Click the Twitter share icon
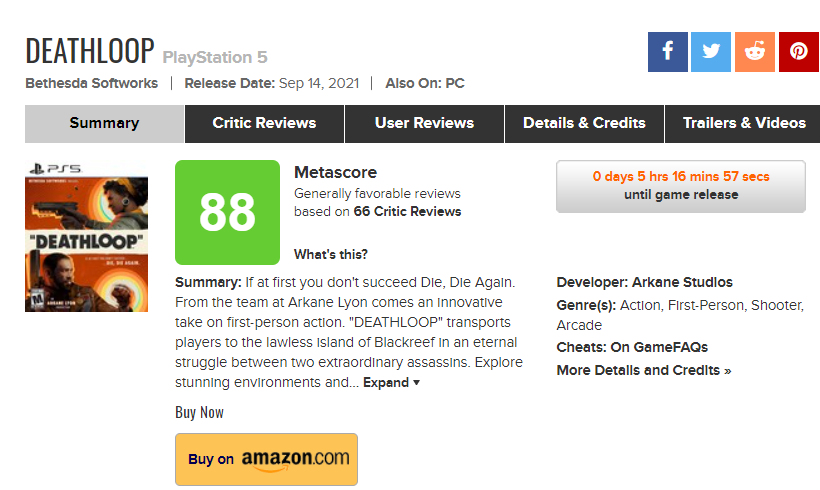The height and width of the screenshot is (490, 820). 711,52
